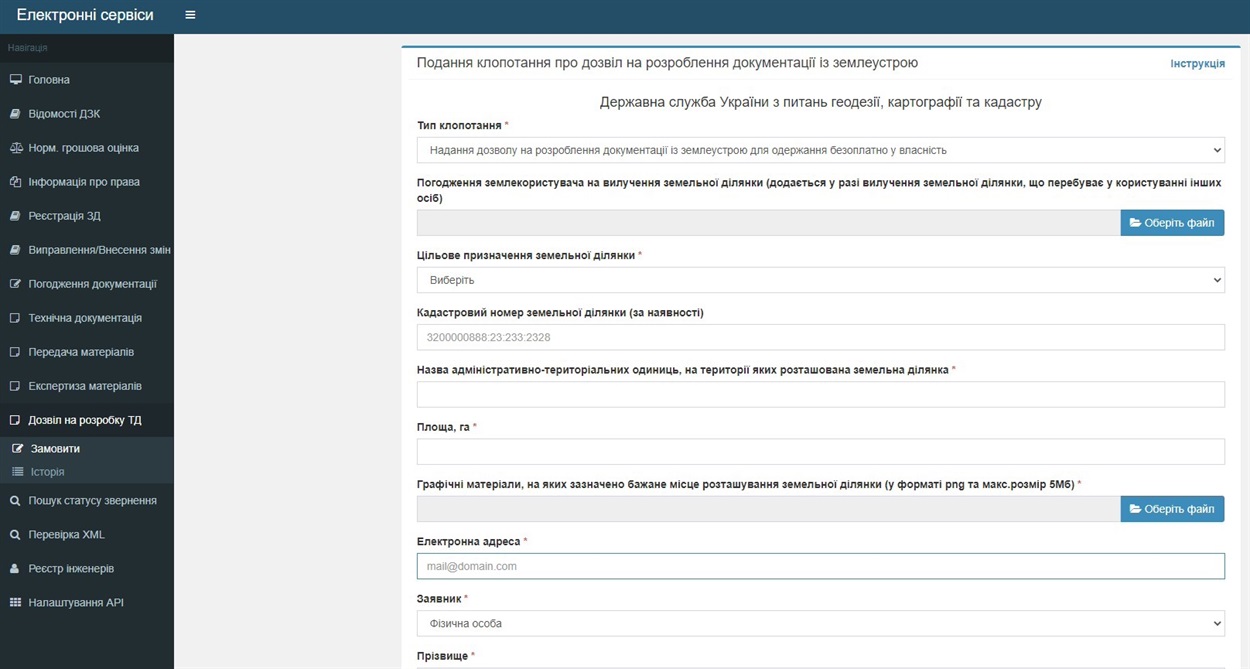Click the person icon beside Реєстр інженерів
This screenshot has height=669, width=1250.
pos(15,569)
